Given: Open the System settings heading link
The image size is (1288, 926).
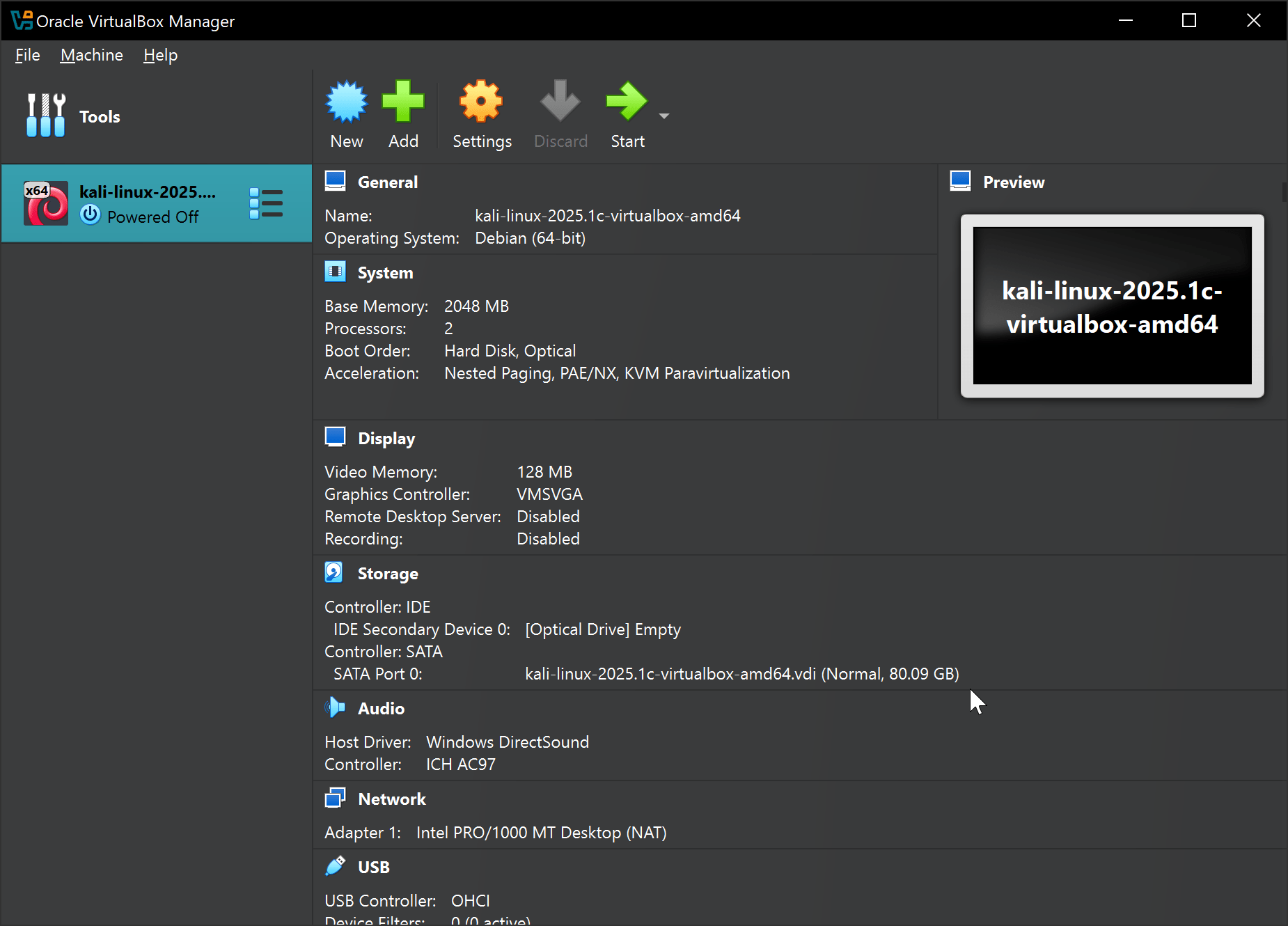Looking at the screenshot, I should coord(386,273).
